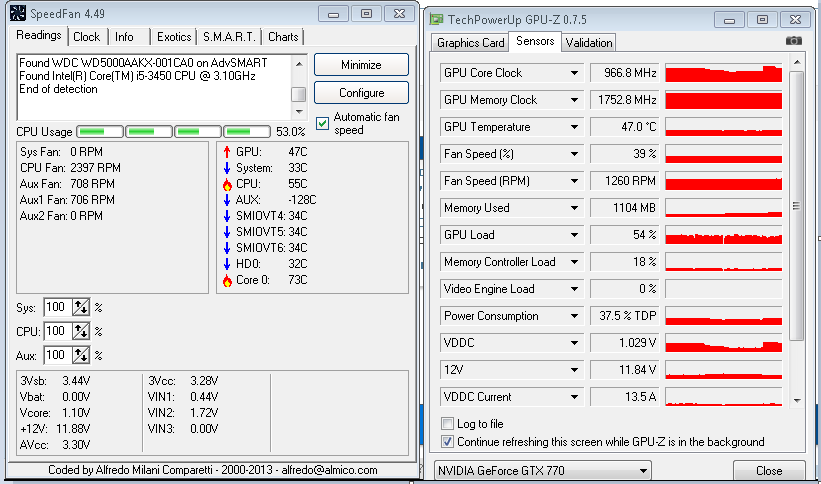
Task: Click the CPU fan speed percentage field
Action: coord(58,331)
